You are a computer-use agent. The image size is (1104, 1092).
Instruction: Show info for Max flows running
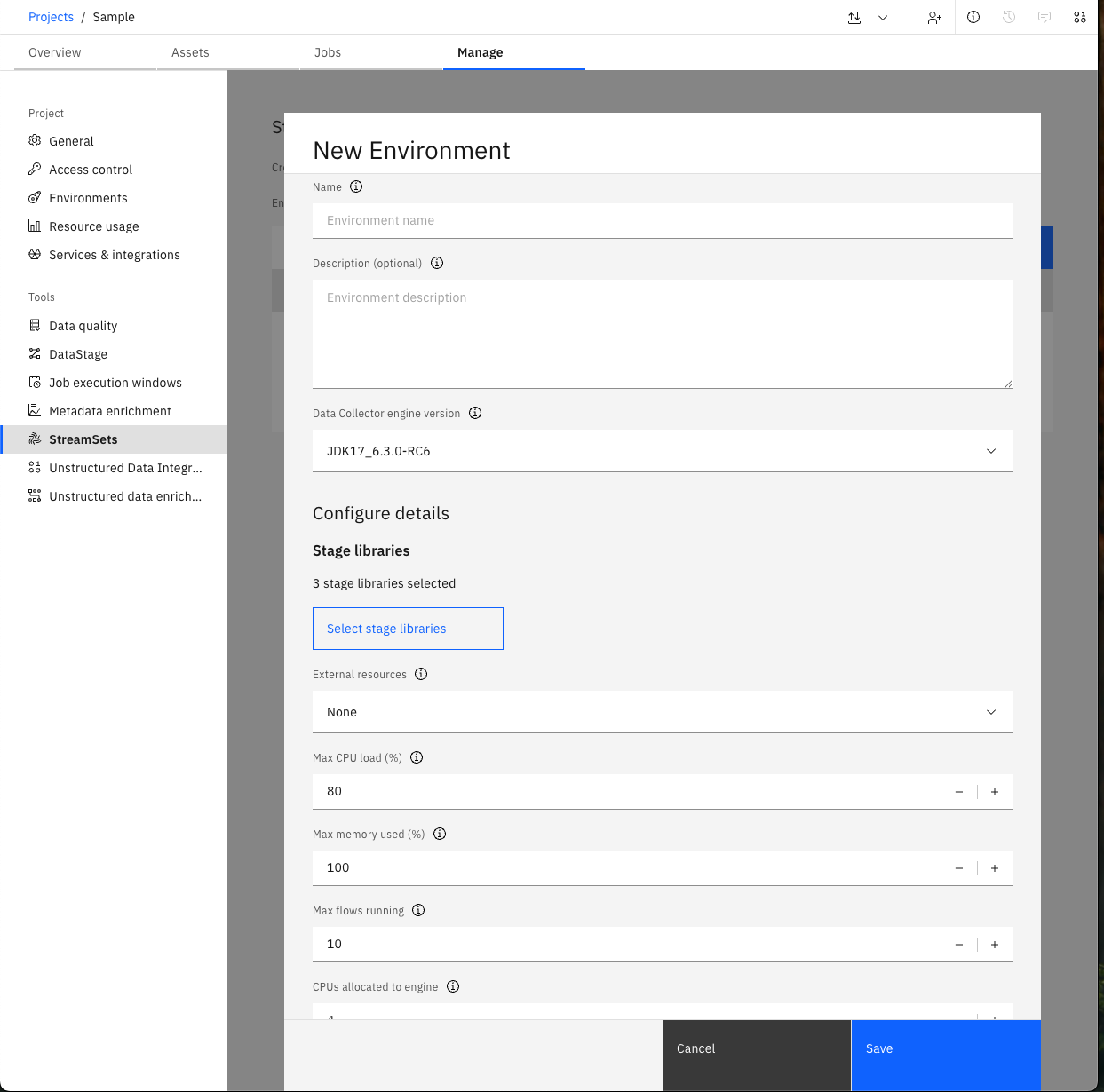click(x=418, y=910)
